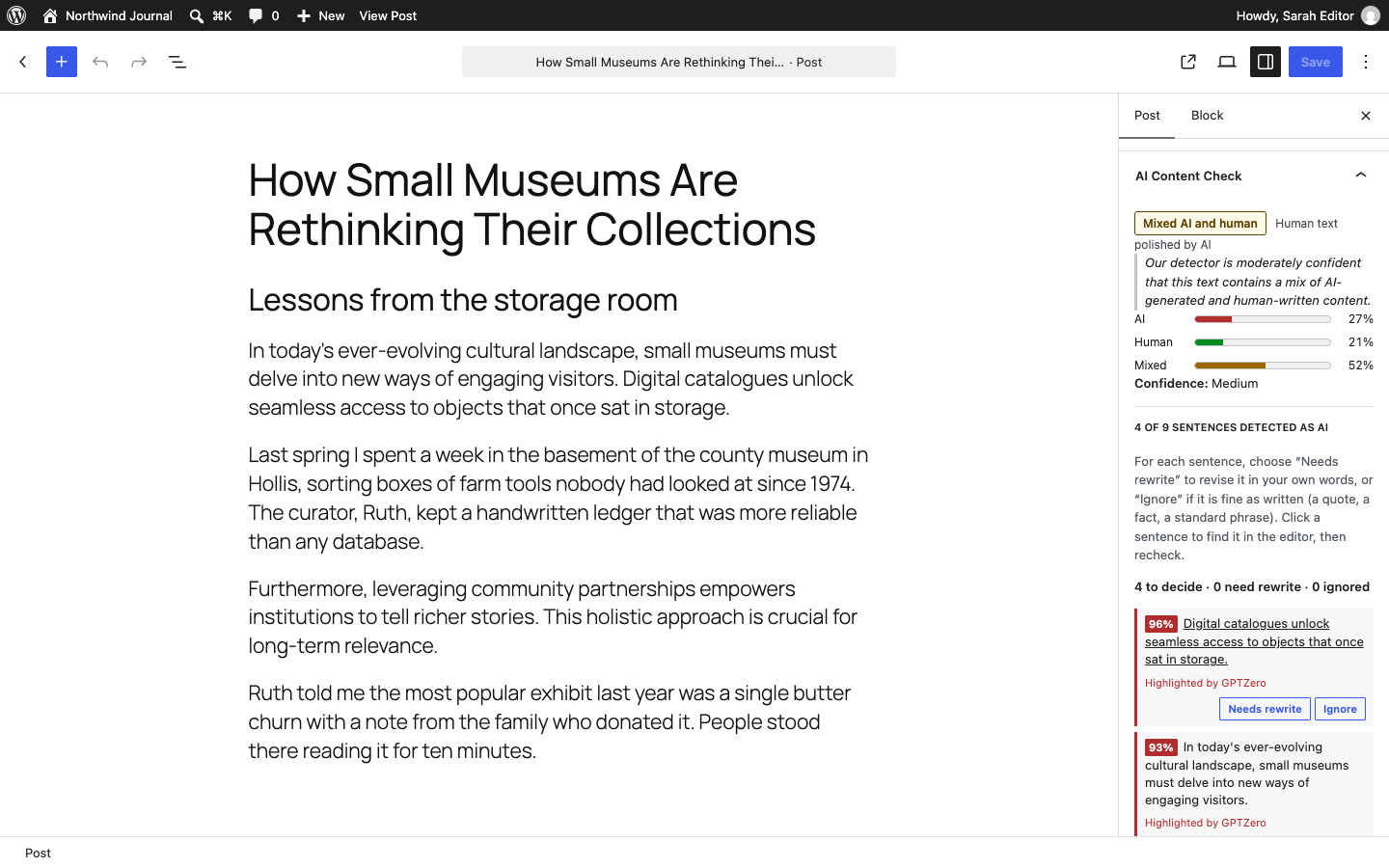The image size is (1389, 868).
Task: Switch to the Post sidebar tab
Action: click(x=1147, y=116)
